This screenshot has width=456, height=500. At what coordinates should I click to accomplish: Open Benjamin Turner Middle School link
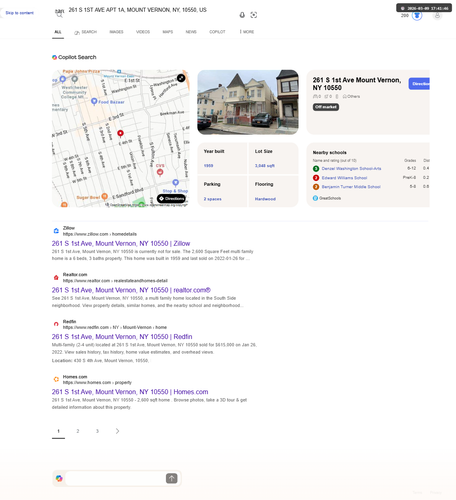351,187
